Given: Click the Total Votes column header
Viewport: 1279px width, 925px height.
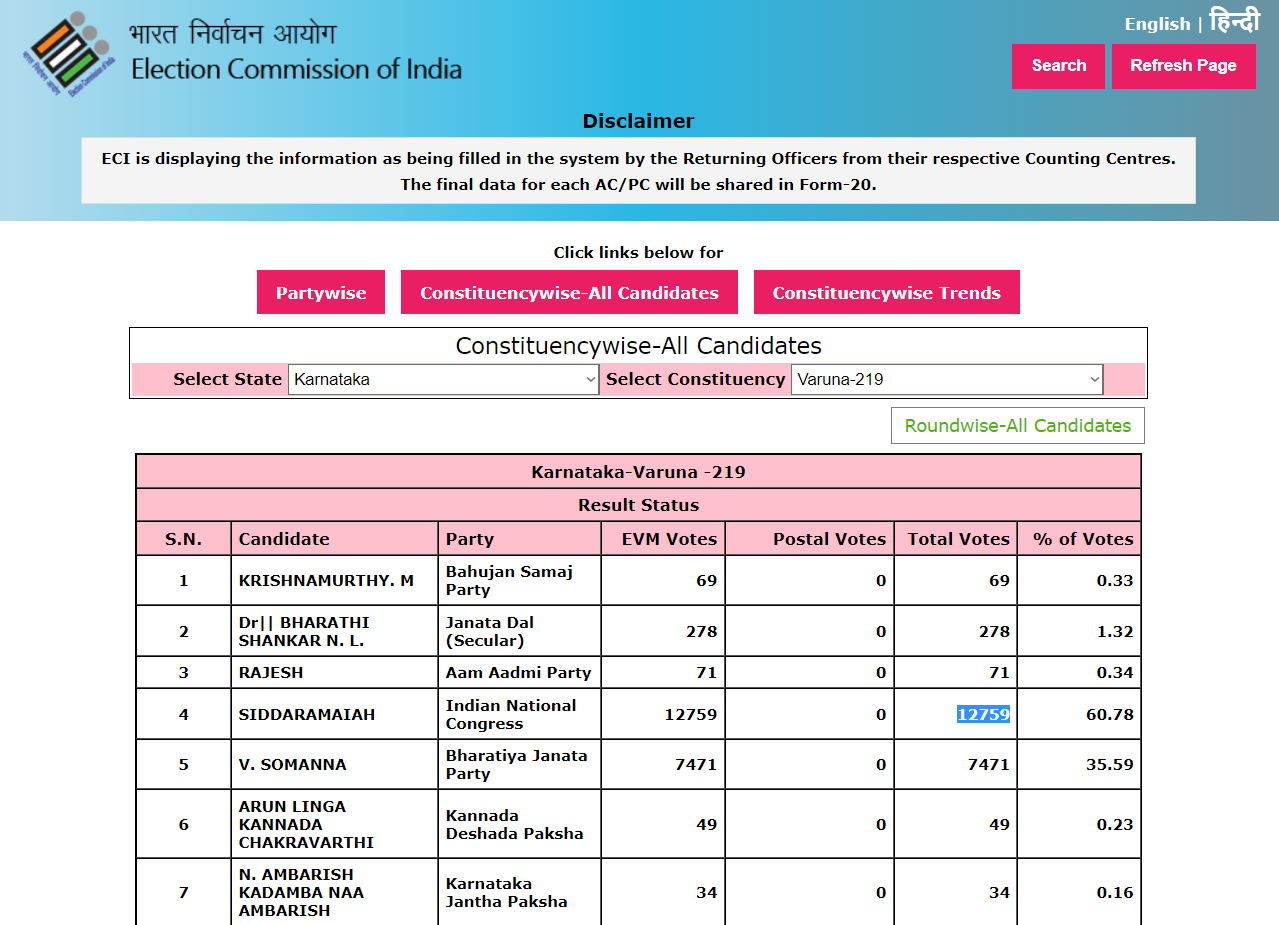Looking at the screenshot, I should tap(958, 539).
